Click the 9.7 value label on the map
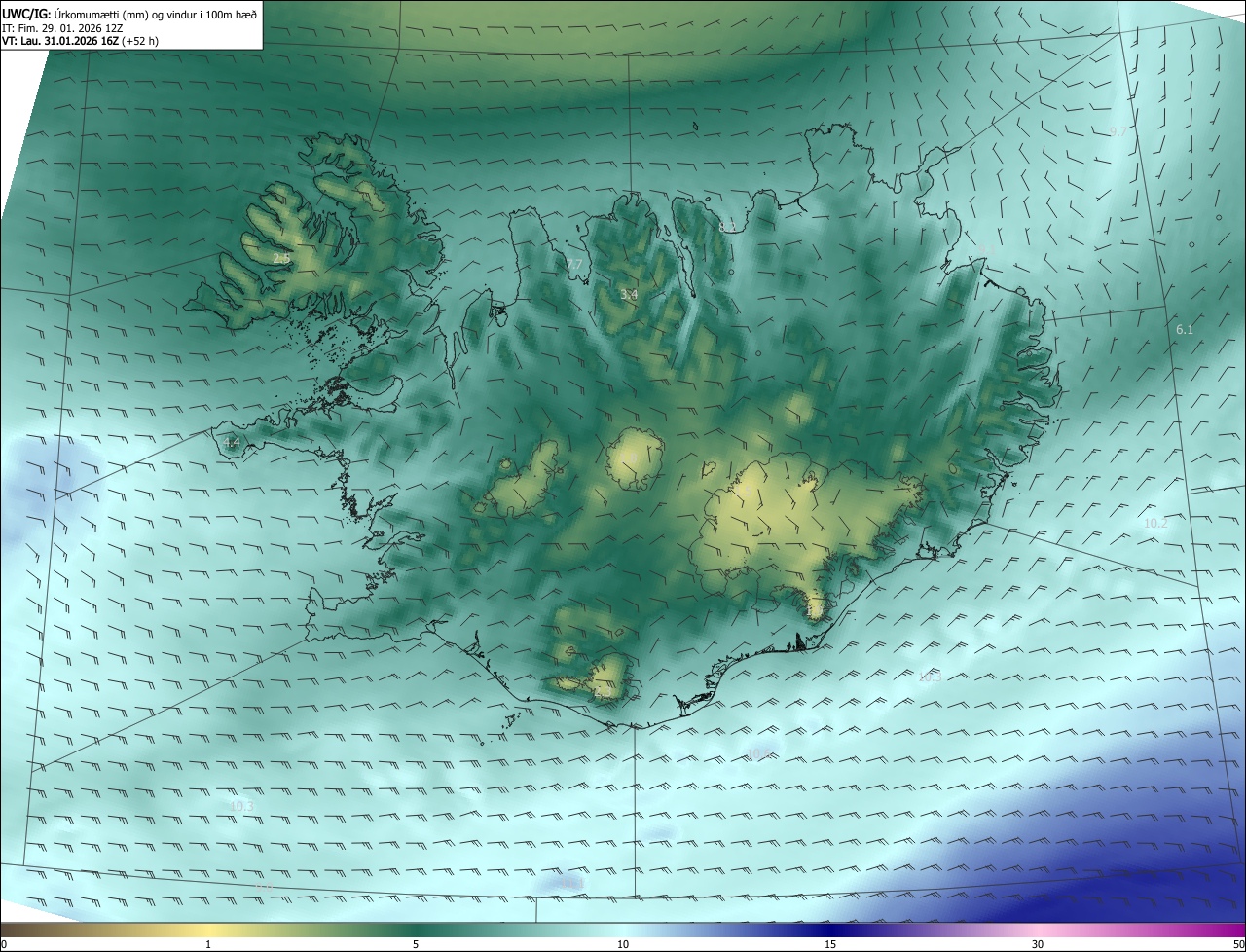 1118,131
